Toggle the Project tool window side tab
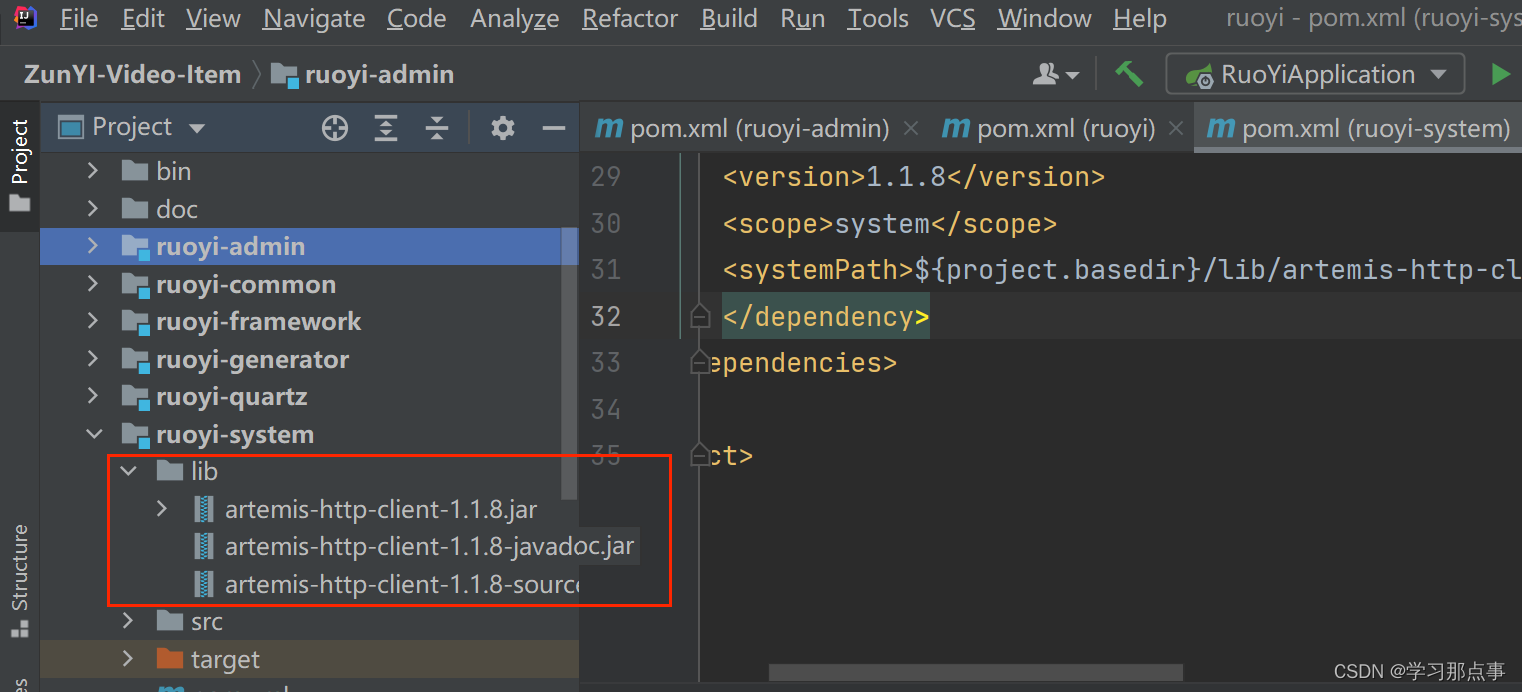This screenshot has height=692, width=1522. click(19, 166)
